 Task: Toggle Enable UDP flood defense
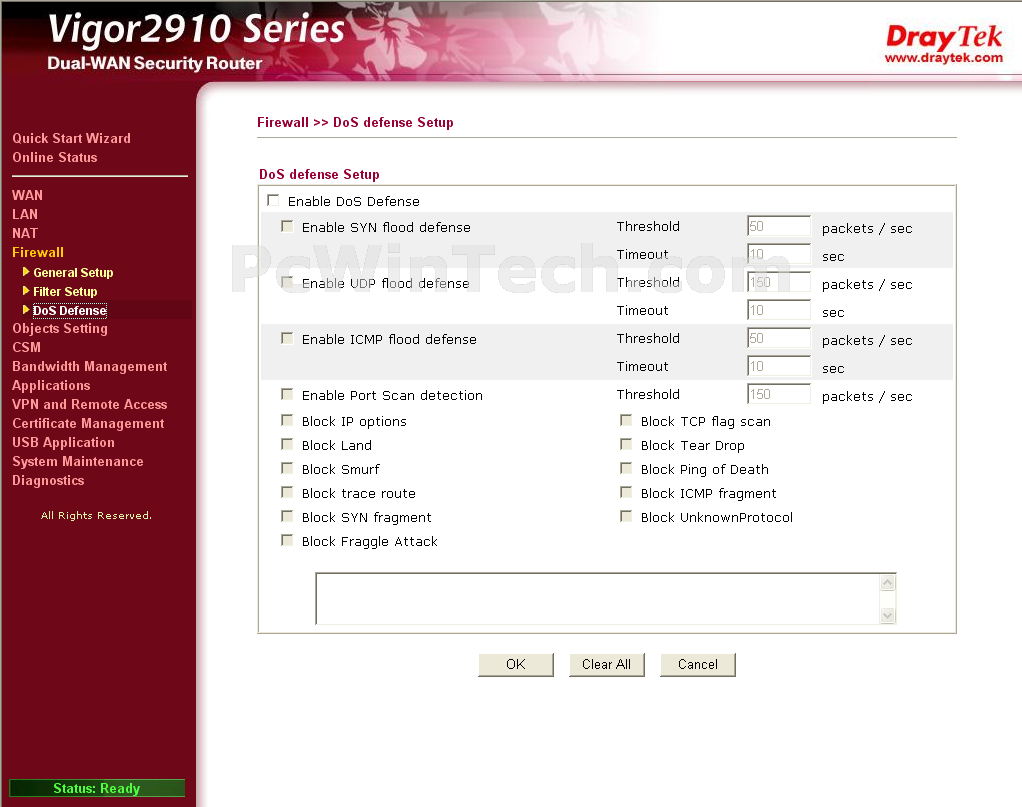tap(287, 282)
